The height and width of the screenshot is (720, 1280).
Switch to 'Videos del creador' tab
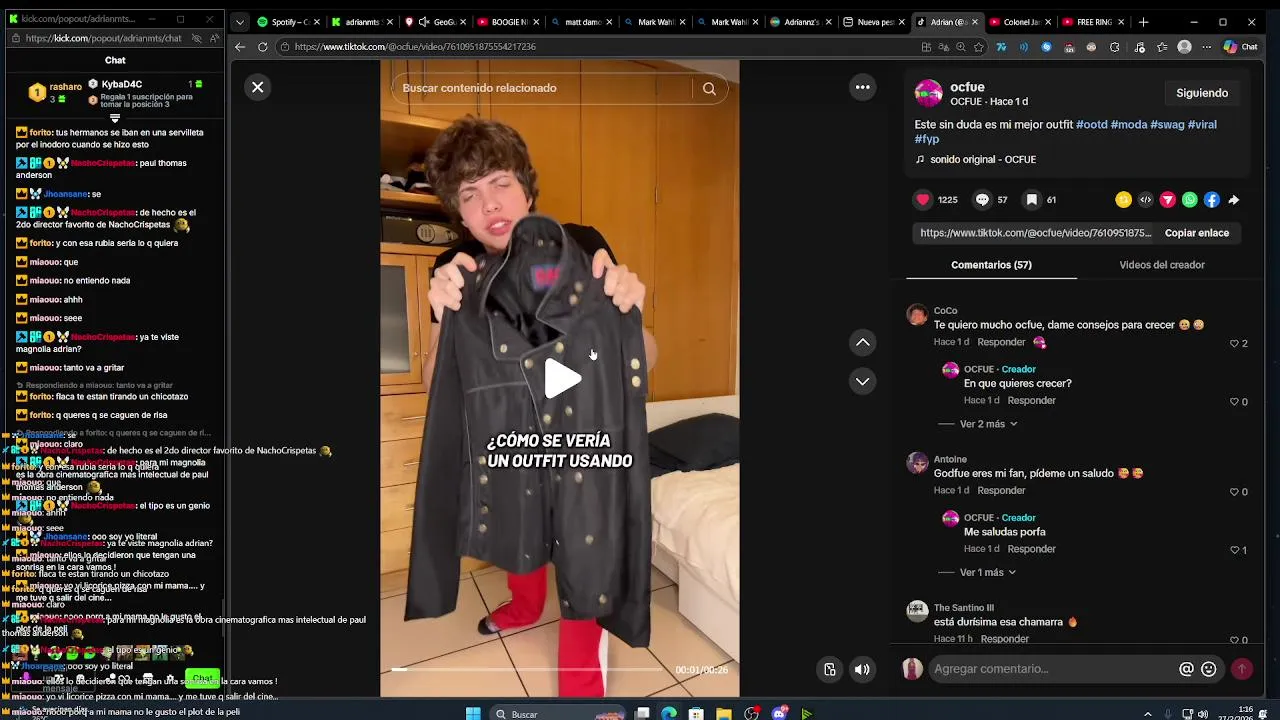(1162, 265)
